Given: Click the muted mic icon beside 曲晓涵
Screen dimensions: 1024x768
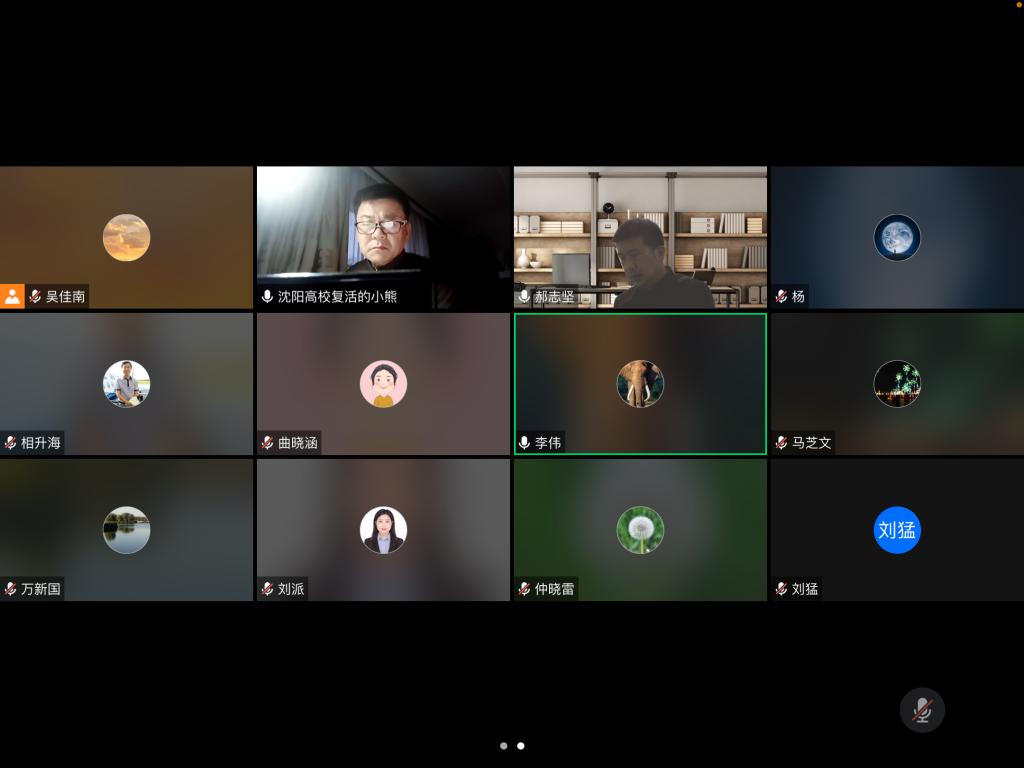Looking at the screenshot, I should (x=267, y=443).
